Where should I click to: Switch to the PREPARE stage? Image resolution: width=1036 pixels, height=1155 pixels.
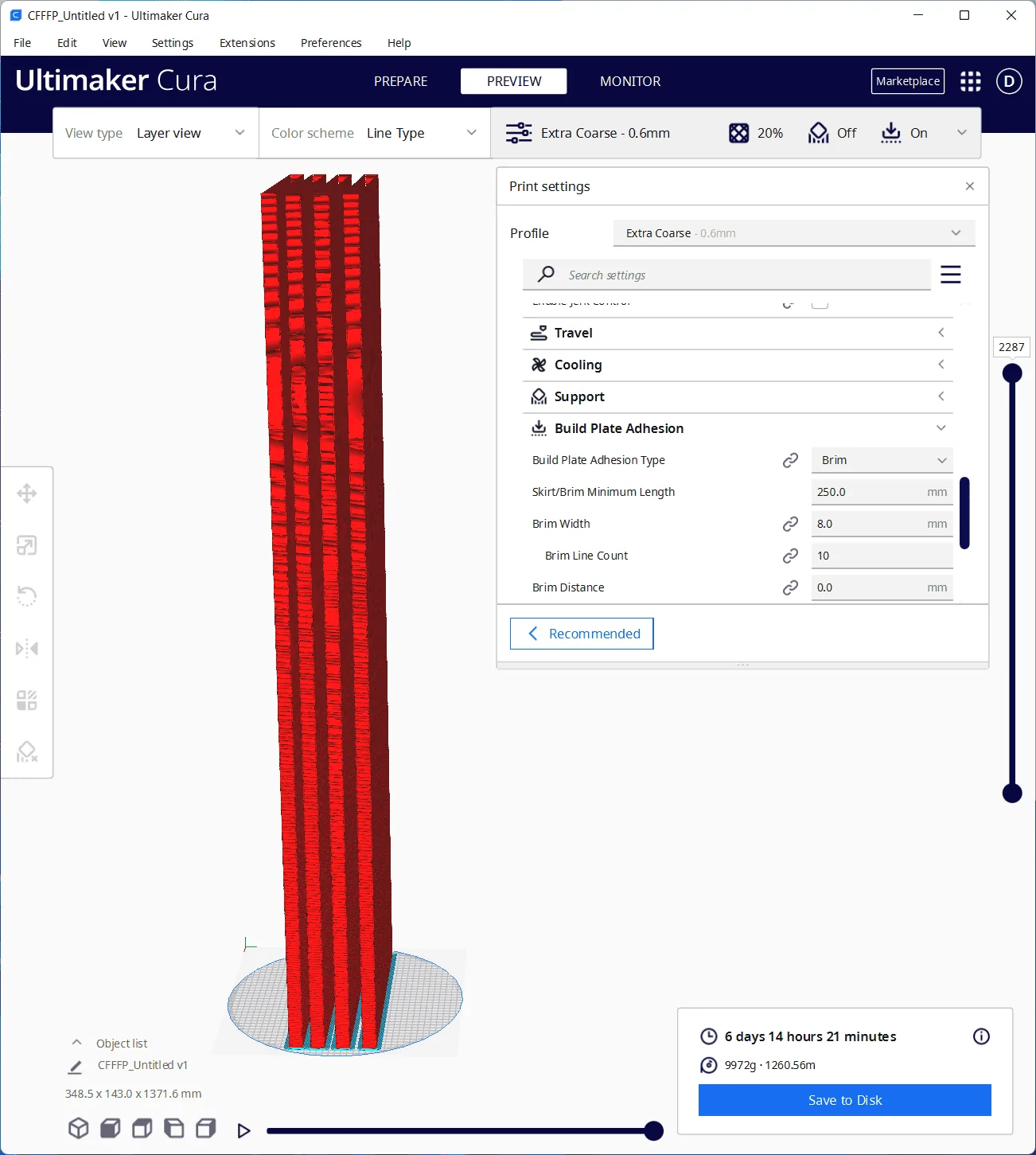(401, 81)
